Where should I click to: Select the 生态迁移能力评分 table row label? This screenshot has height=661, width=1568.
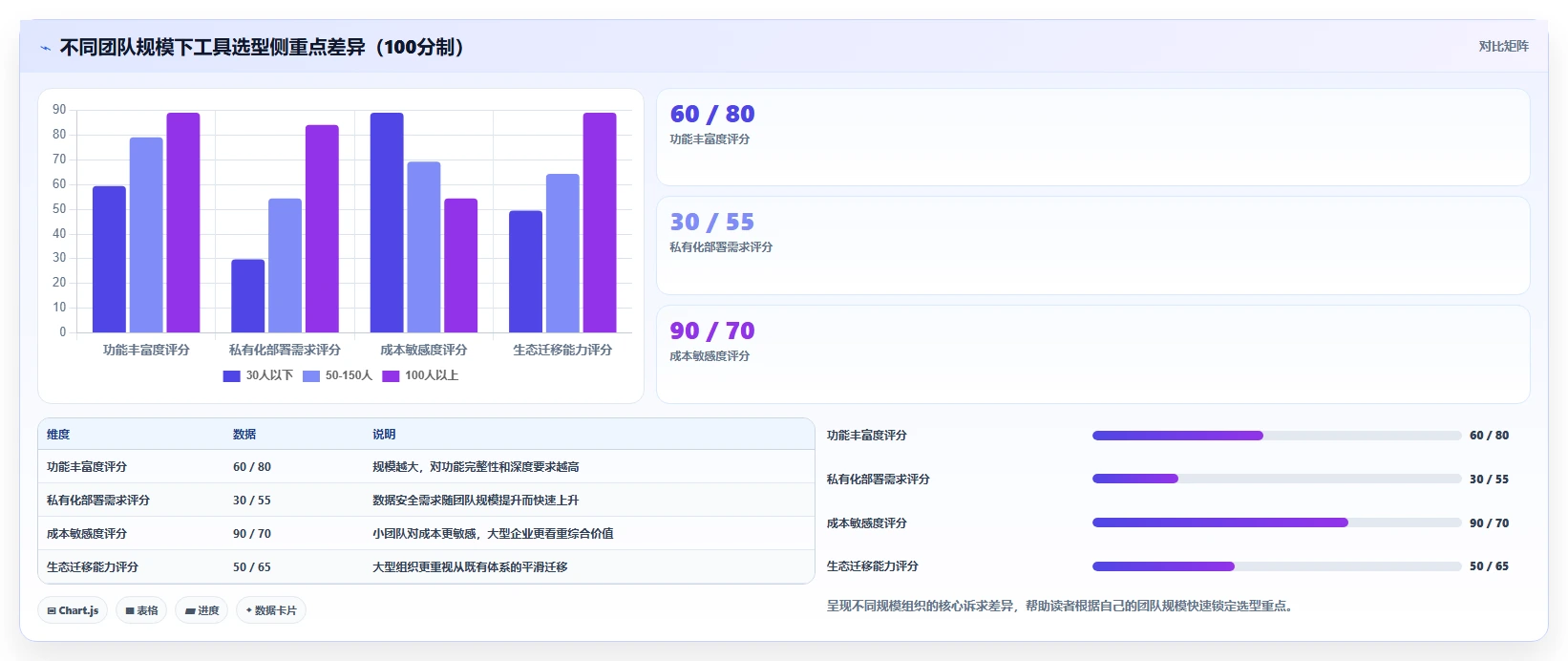coord(93,567)
